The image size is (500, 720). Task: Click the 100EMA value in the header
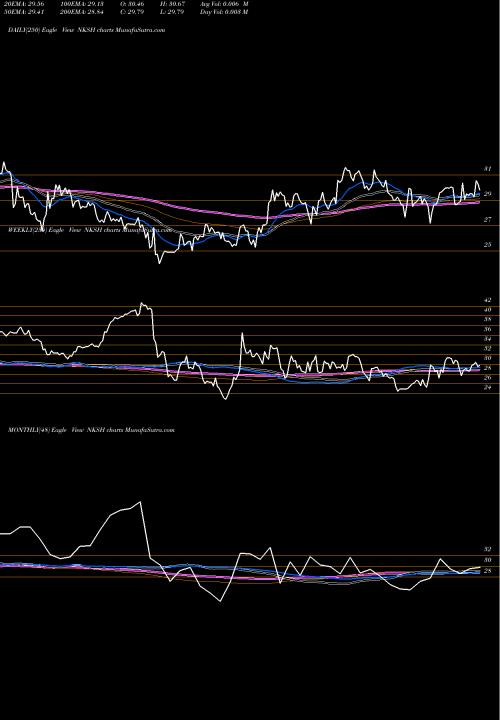pos(81,4)
